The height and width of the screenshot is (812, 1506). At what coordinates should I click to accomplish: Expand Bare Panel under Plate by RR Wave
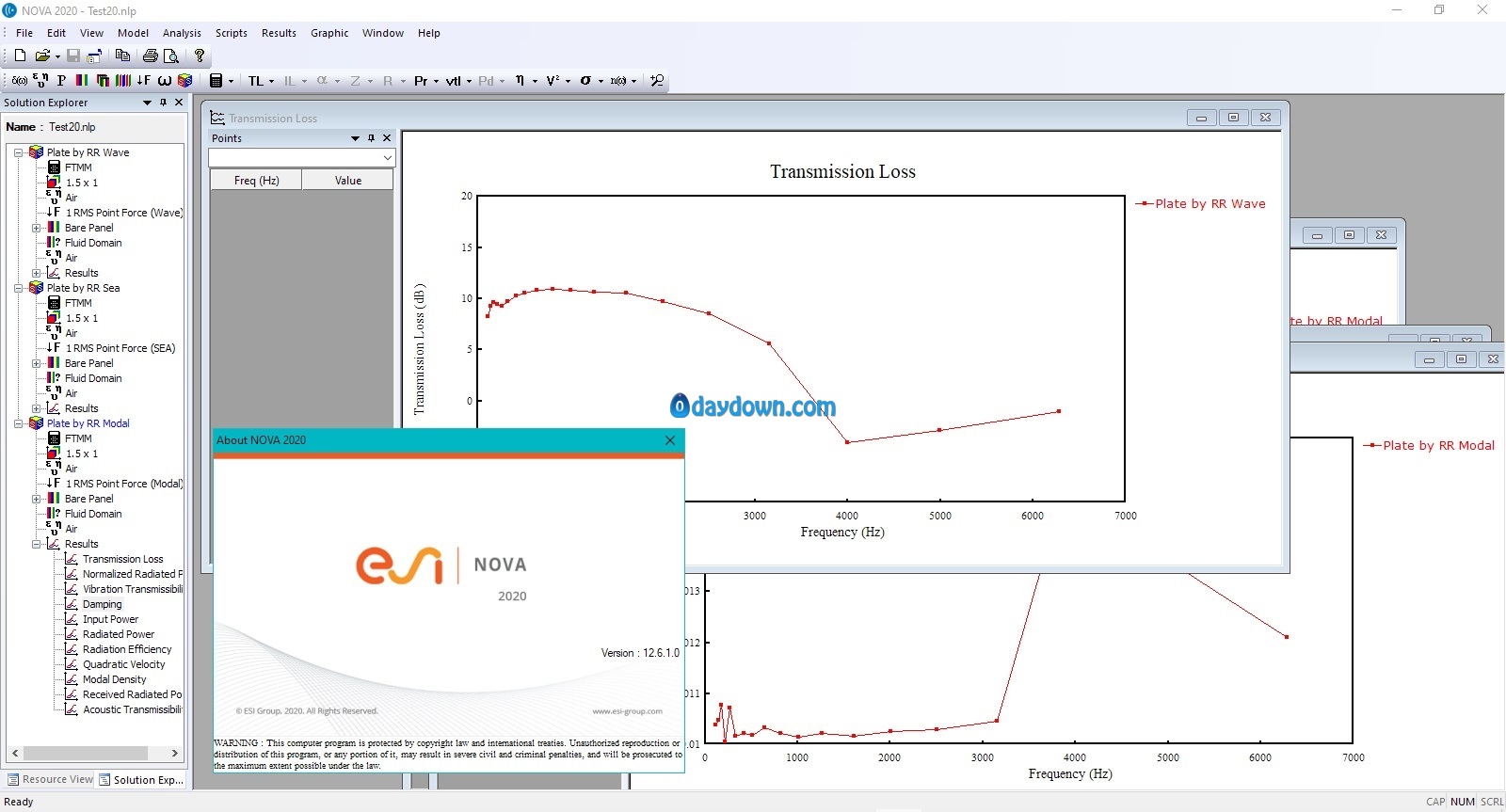tap(36, 228)
